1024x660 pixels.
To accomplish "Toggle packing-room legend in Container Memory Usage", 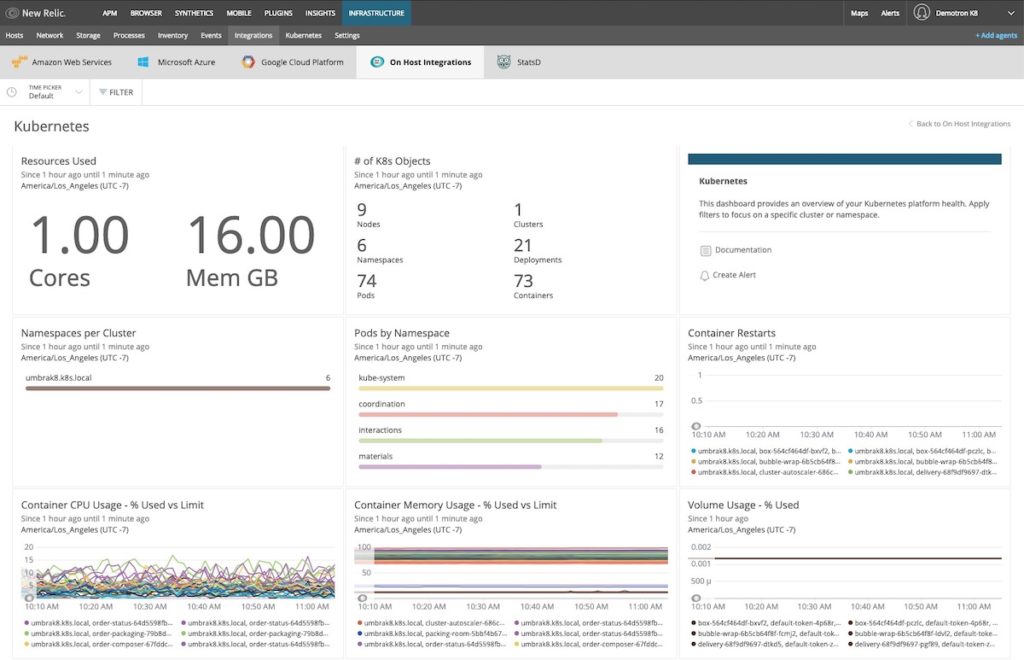I will 432,634.
